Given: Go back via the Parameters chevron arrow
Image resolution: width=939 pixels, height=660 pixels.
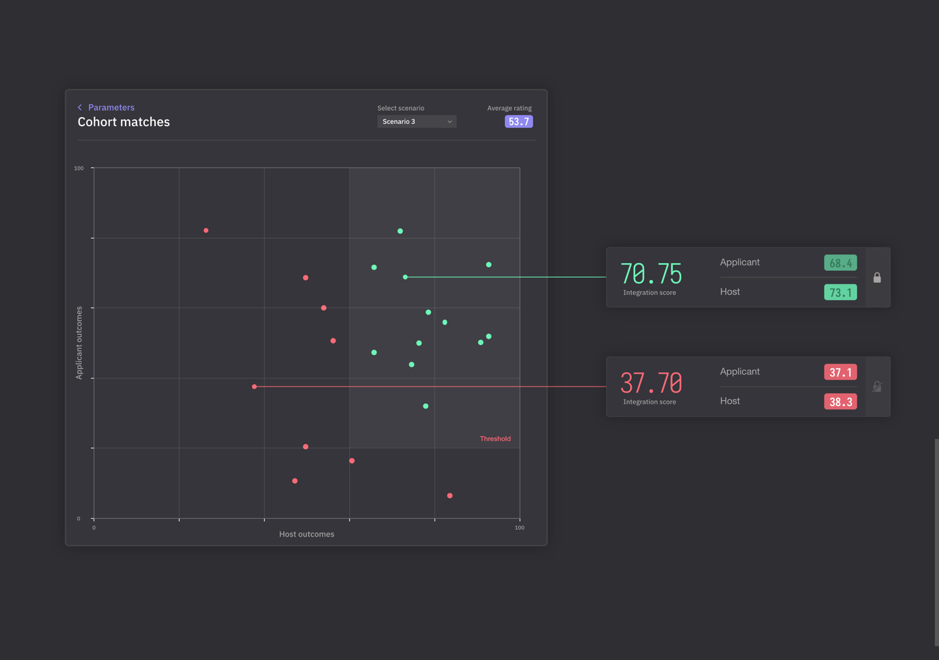Looking at the screenshot, I should click(x=80, y=107).
